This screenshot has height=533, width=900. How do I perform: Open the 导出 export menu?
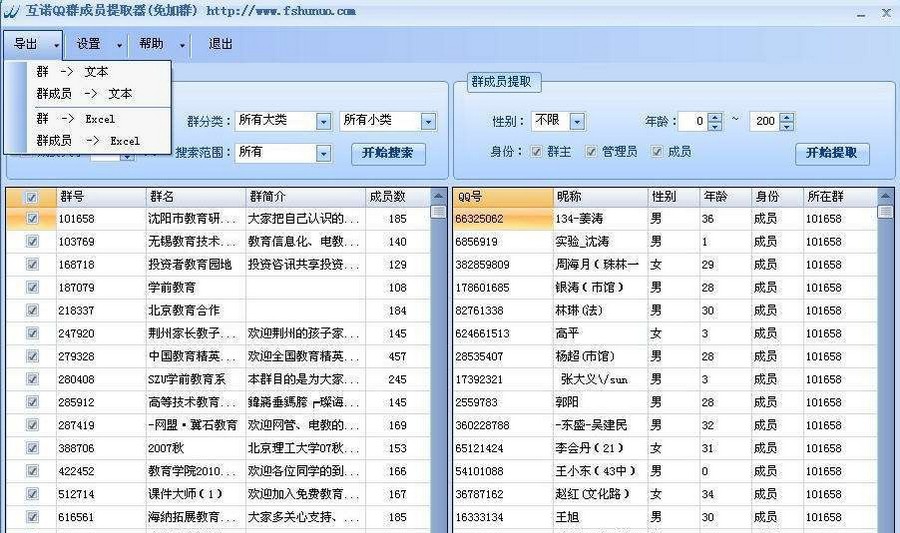point(32,44)
